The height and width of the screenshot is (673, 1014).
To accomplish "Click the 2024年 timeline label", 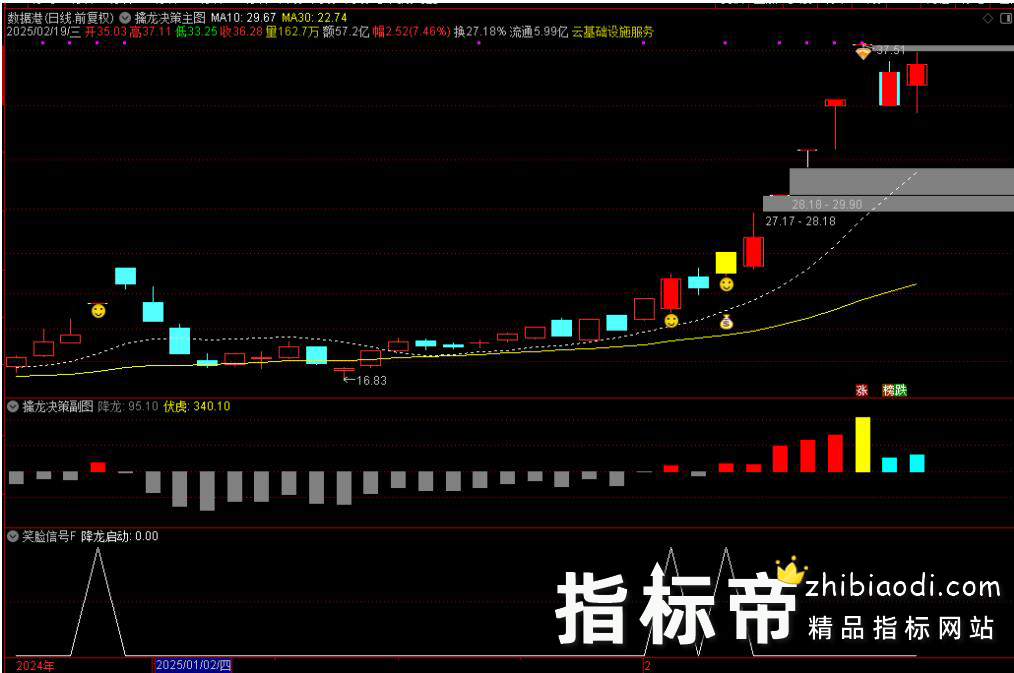I will click(36, 665).
